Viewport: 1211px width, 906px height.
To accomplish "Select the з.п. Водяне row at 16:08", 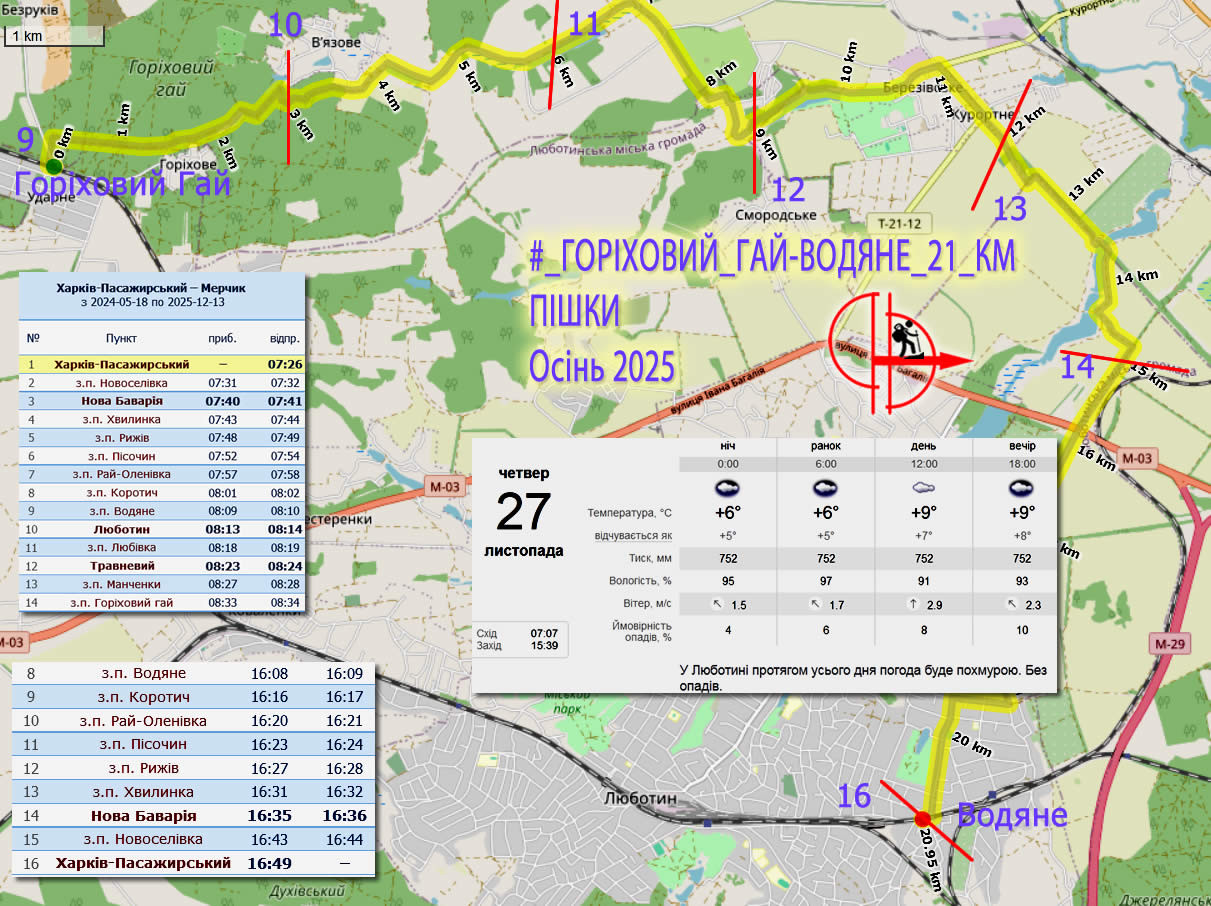I will [194, 673].
